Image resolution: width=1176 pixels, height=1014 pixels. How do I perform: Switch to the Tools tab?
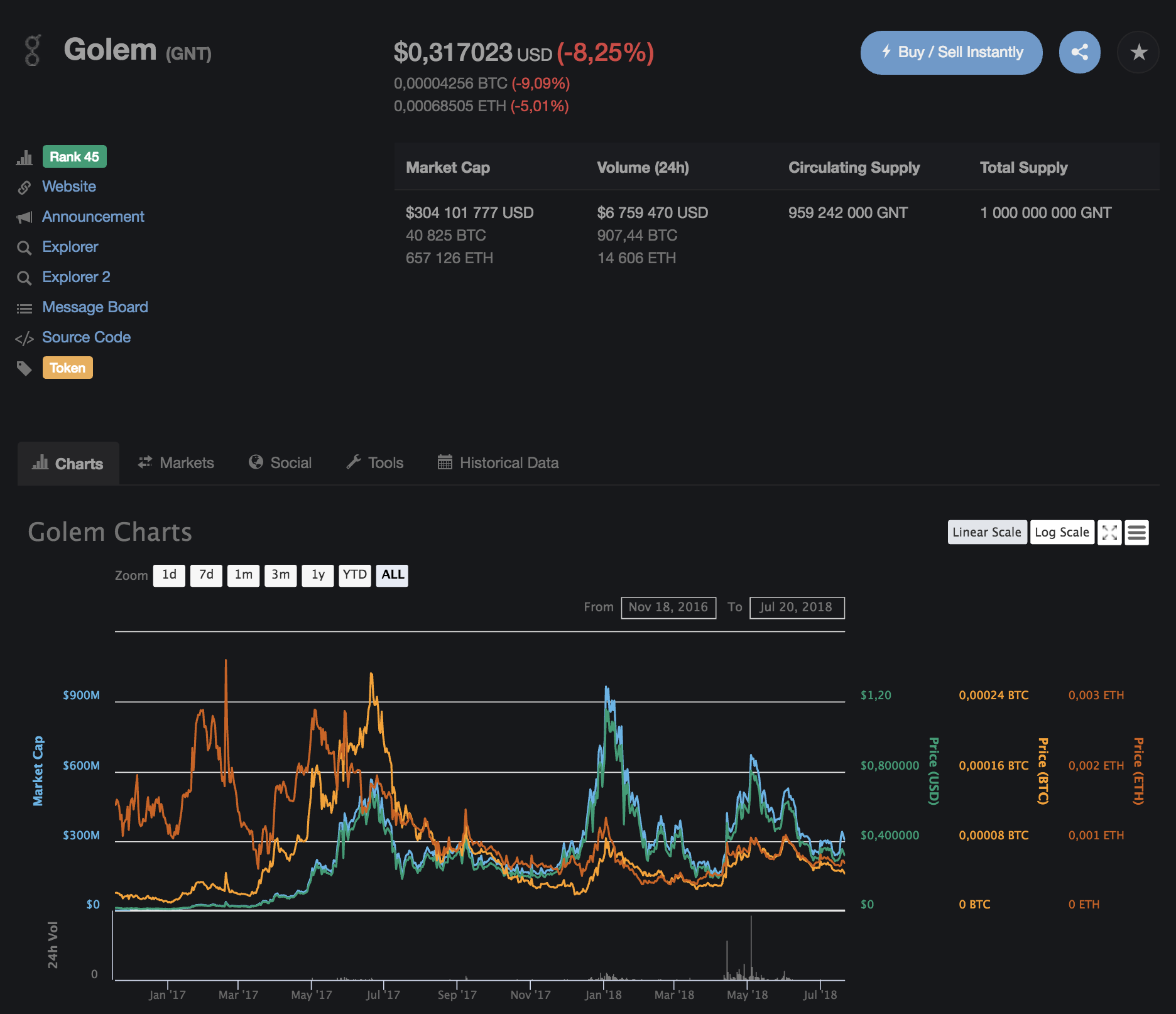pyautogui.click(x=375, y=463)
